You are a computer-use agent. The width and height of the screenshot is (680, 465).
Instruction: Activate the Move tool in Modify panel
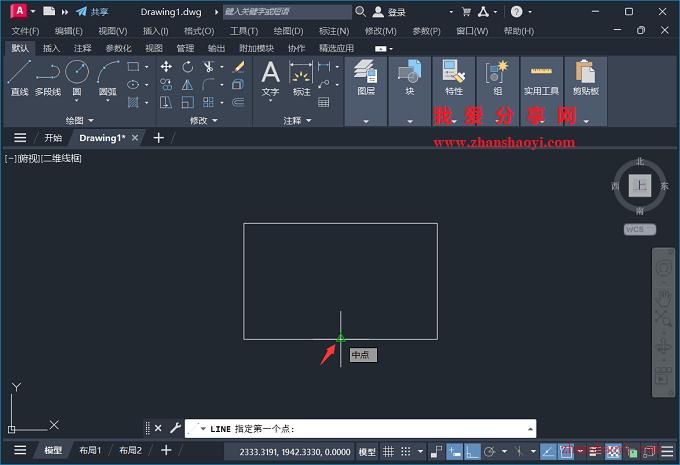166,66
